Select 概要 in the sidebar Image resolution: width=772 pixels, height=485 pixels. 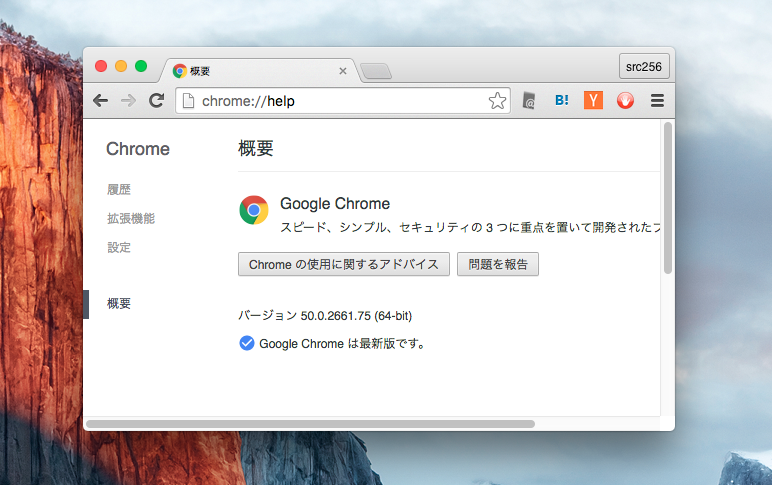point(119,303)
